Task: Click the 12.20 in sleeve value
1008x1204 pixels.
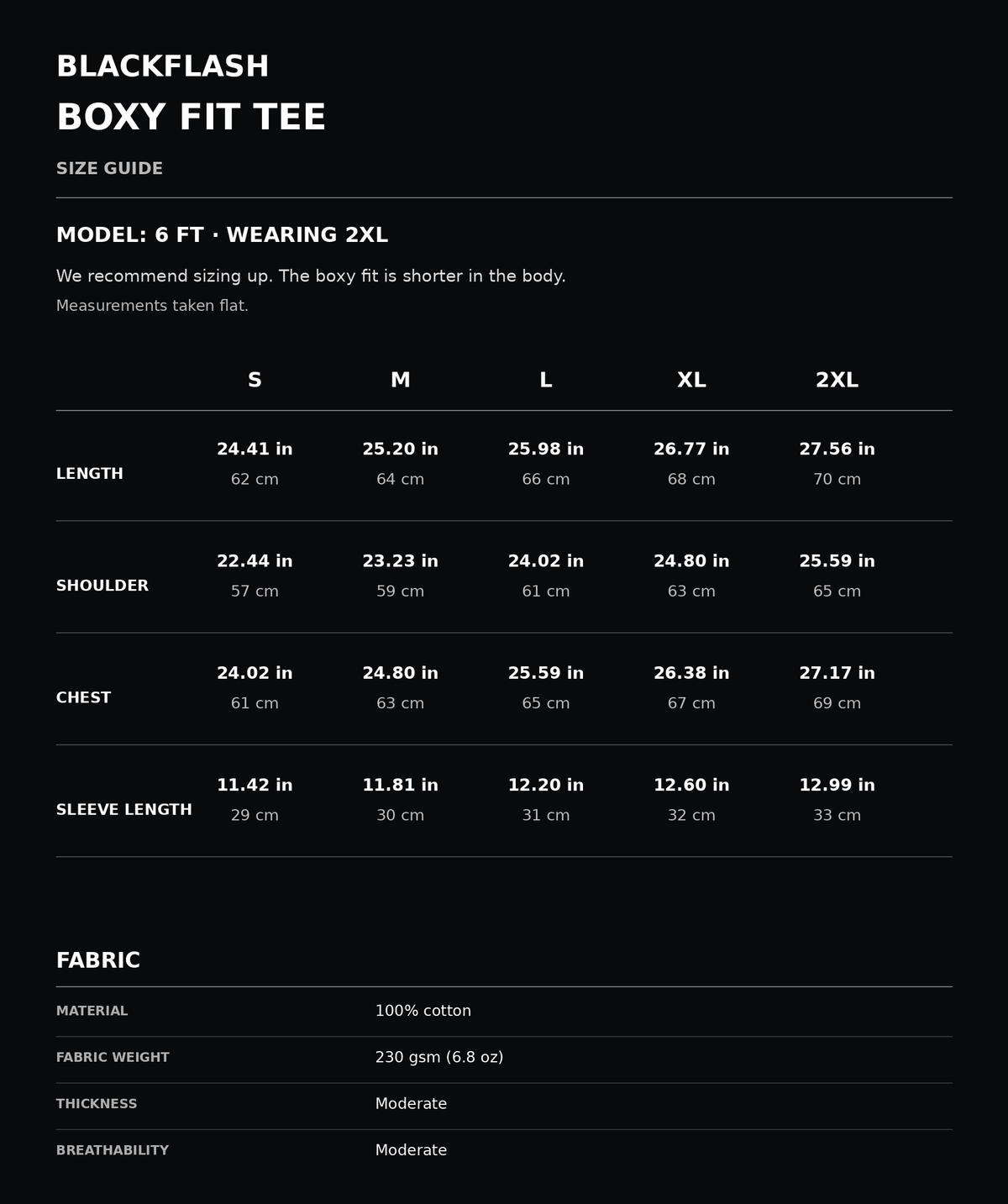Action: pyautogui.click(x=546, y=786)
